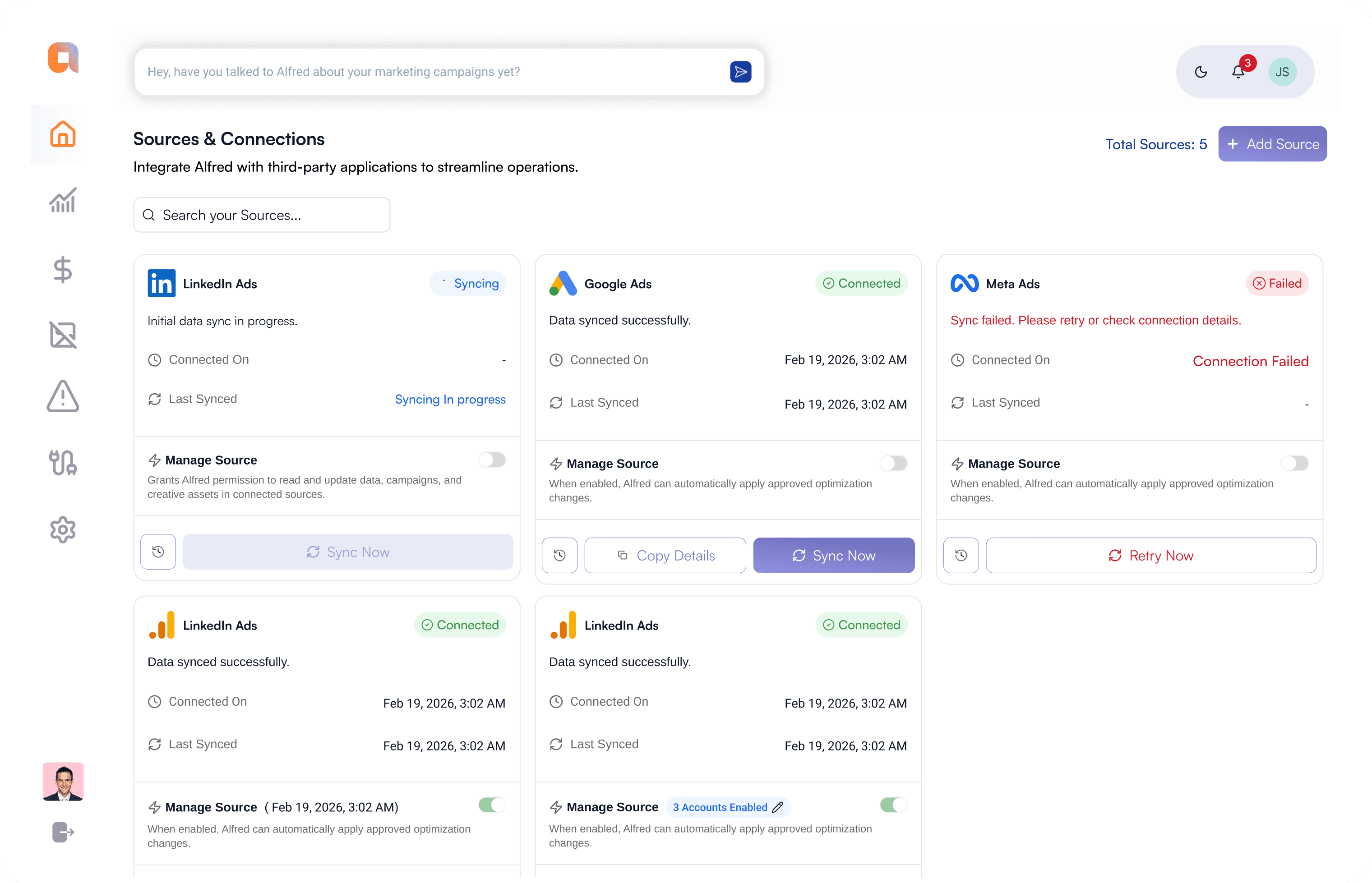Click the Search your Sources field
Image resolution: width=1372 pixels, height=883 pixels.
(x=262, y=215)
